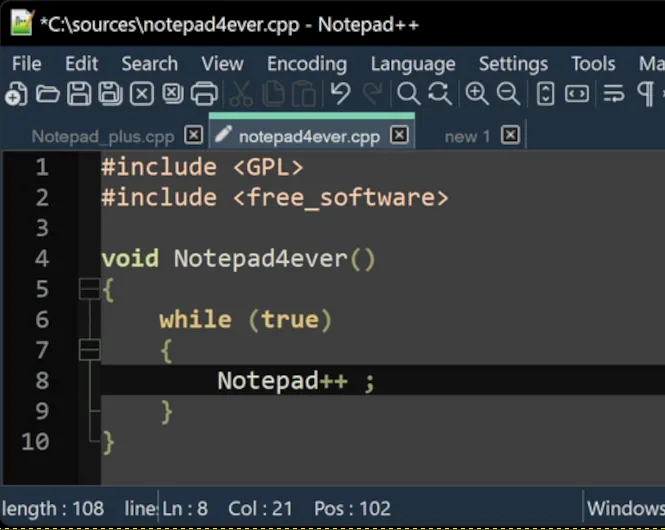
Task: Undo the last edit via toolbar
Action: (x=340, y=95)
